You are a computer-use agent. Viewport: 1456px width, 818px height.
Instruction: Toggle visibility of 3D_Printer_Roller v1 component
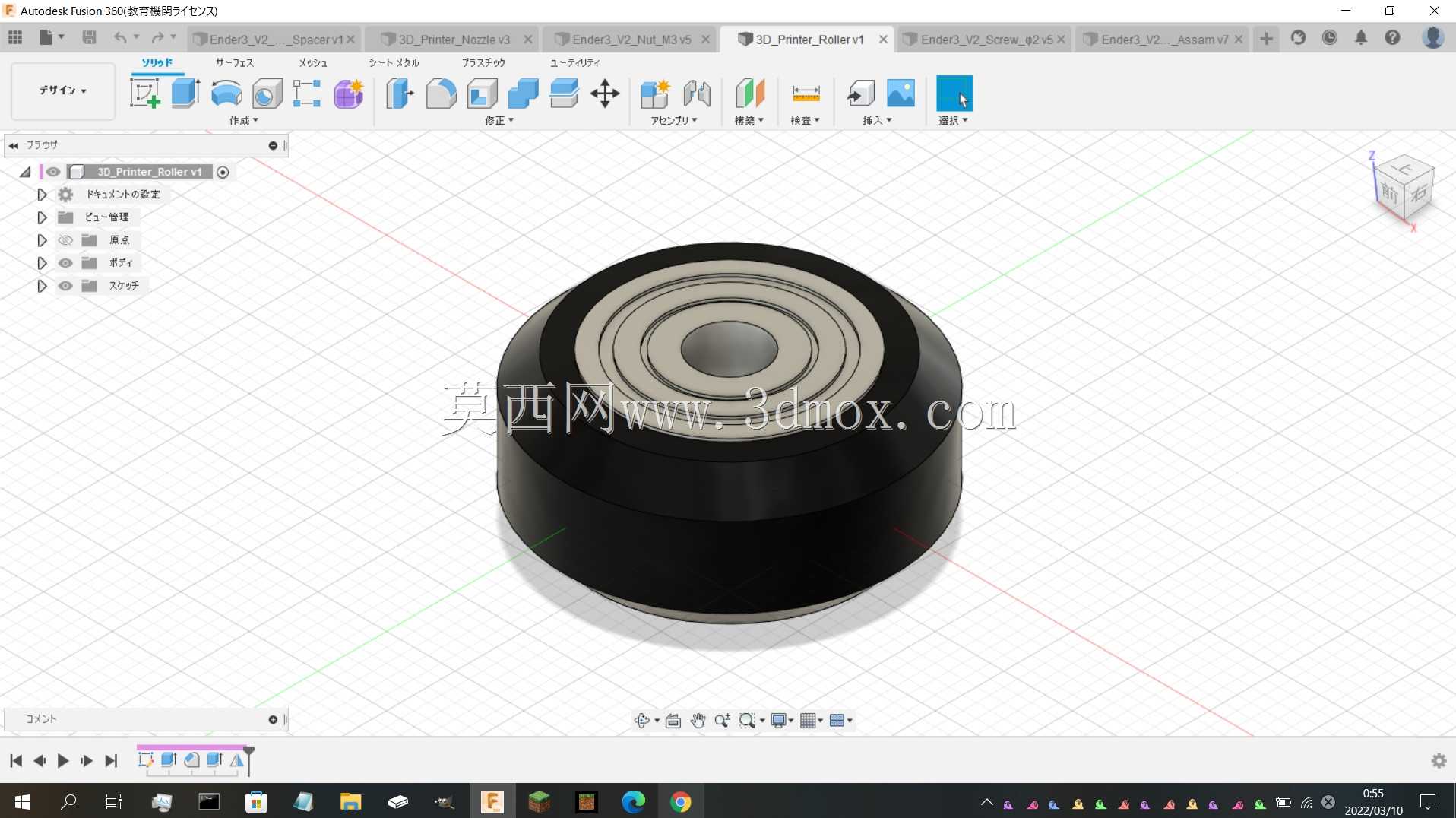click(x=52, y=172)
